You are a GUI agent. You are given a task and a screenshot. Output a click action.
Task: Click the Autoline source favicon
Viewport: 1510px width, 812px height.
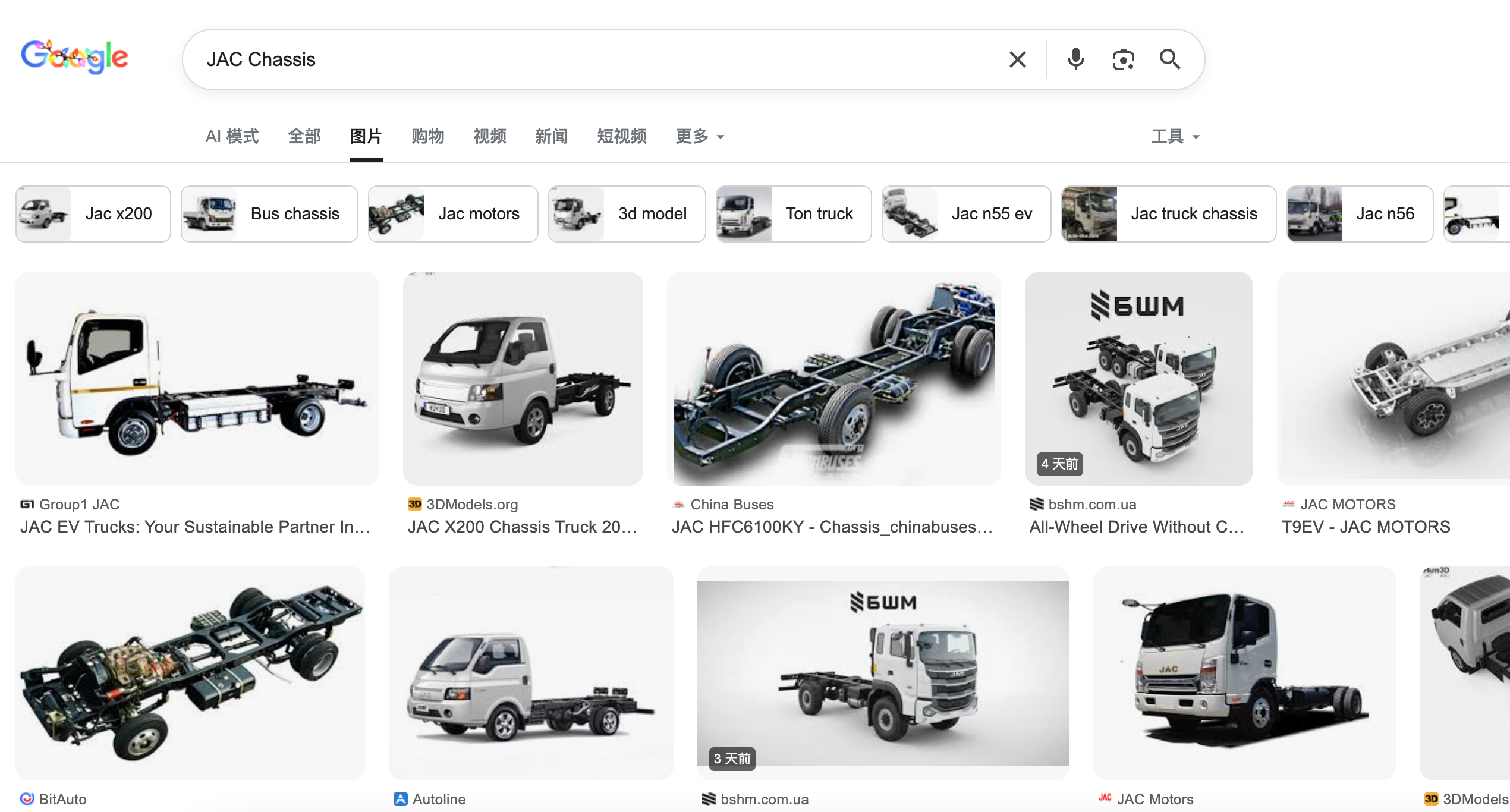click(401, 799)
